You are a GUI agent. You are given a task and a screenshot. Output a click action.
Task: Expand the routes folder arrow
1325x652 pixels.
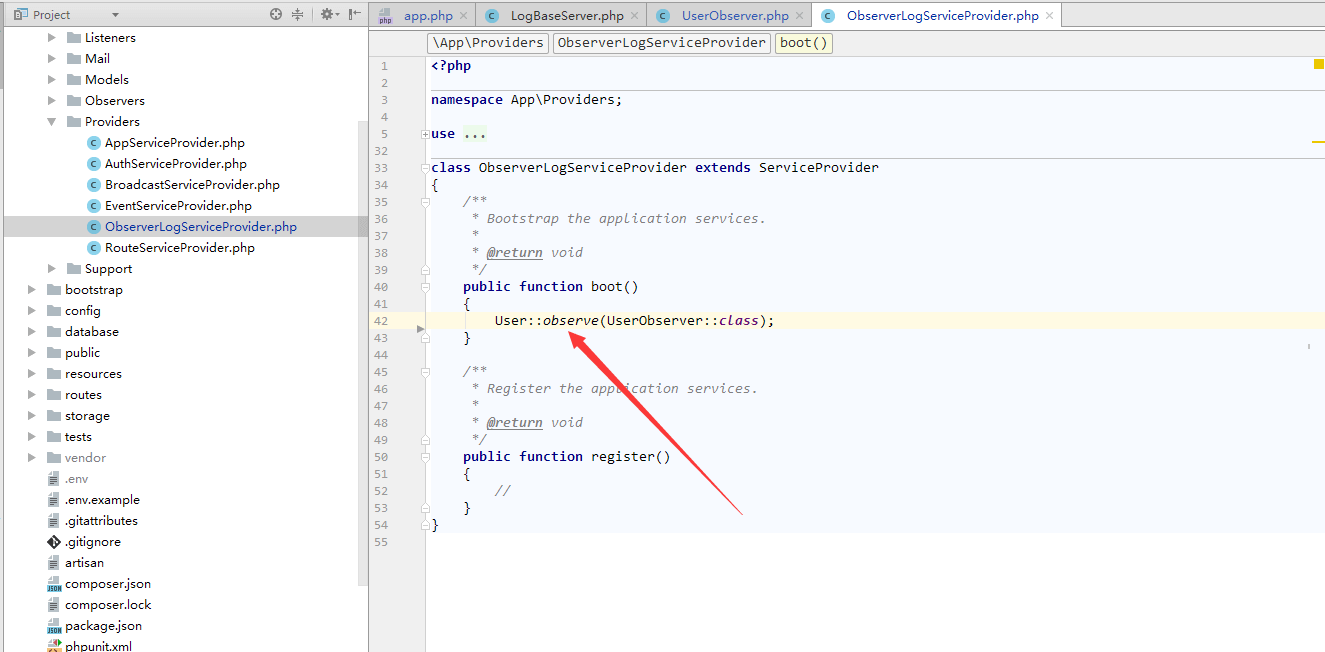tap(32, 394)
